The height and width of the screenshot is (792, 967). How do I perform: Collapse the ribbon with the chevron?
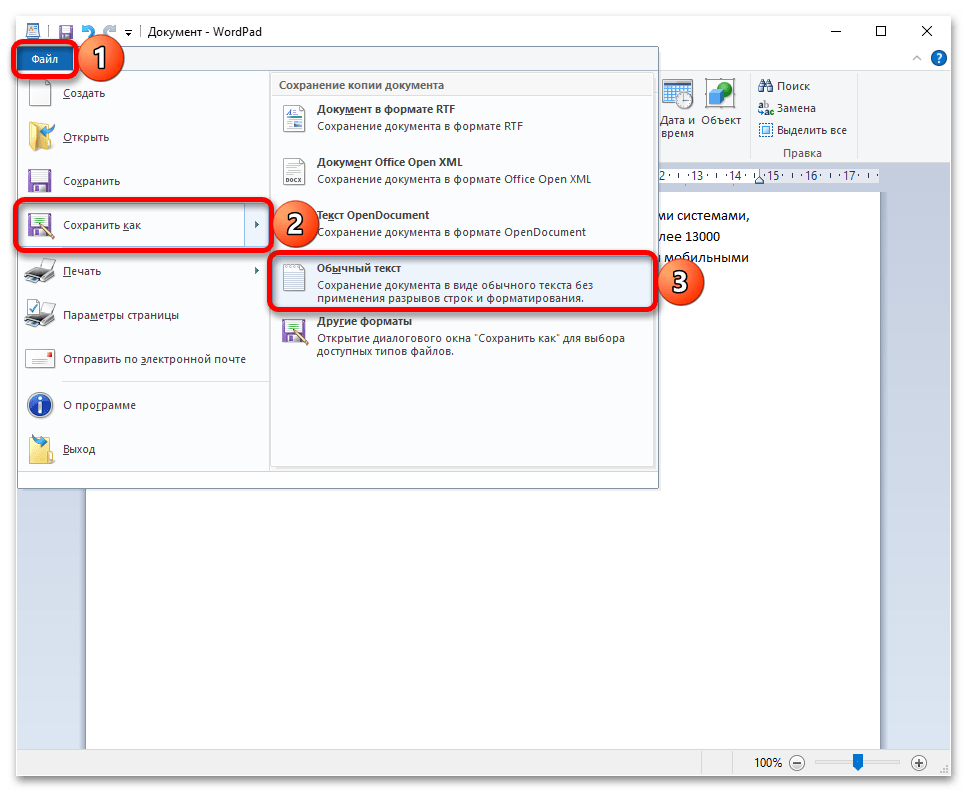pyautogui.click(x=916, y=58)
